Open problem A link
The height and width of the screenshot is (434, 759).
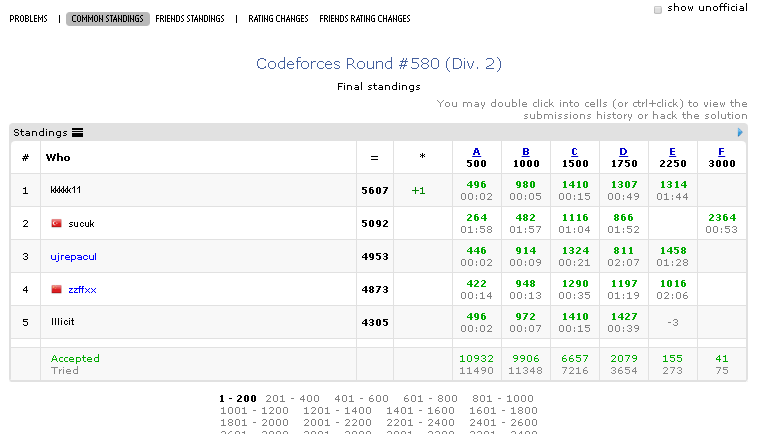coord(476,152)
